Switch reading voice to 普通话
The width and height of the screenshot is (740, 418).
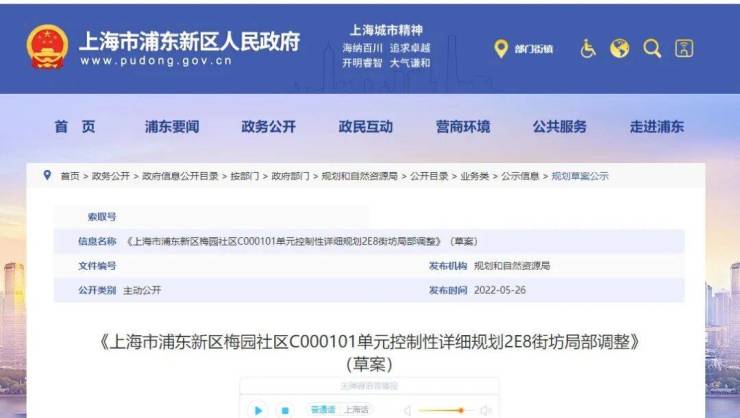[x=323, y=410]
